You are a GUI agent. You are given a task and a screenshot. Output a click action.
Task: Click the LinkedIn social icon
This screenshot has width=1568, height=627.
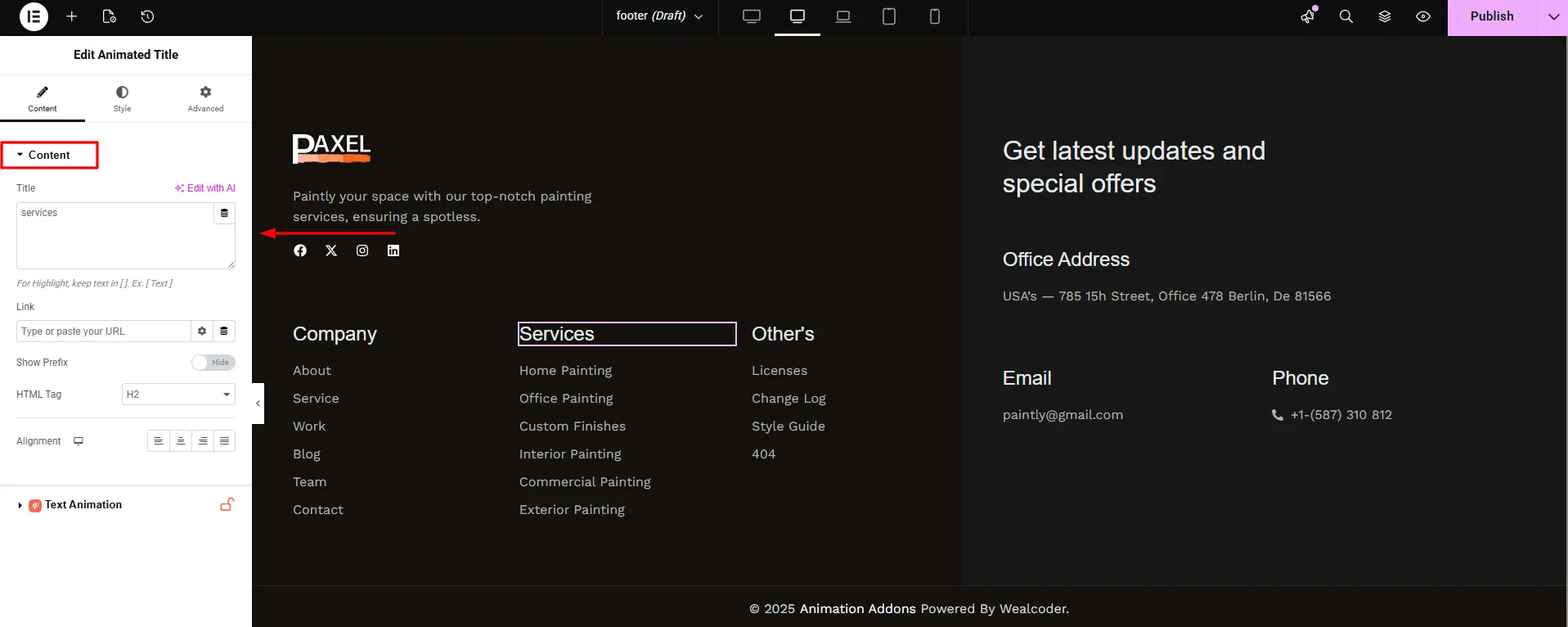point(393,250)
